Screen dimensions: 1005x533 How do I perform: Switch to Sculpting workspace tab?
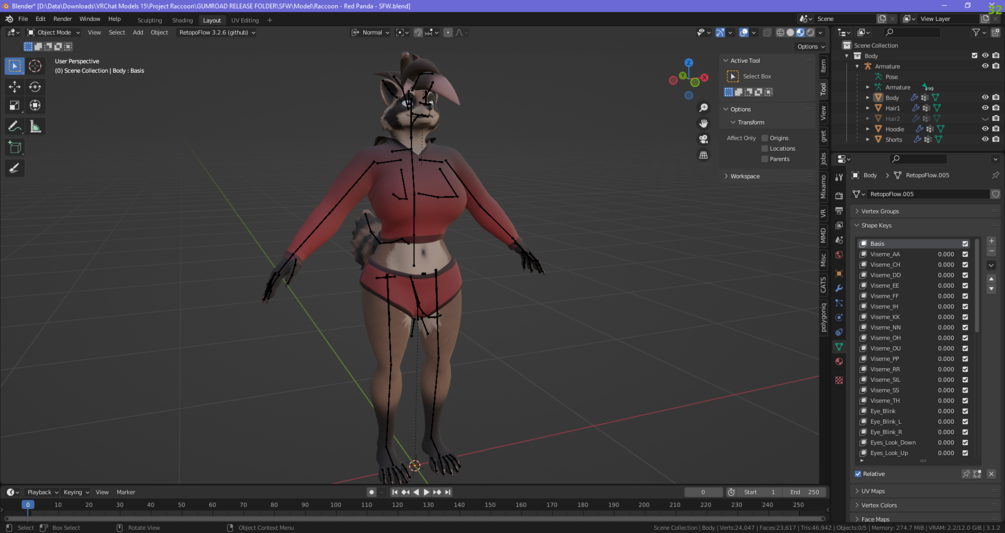pyautogui.click(x=149, y=20)
